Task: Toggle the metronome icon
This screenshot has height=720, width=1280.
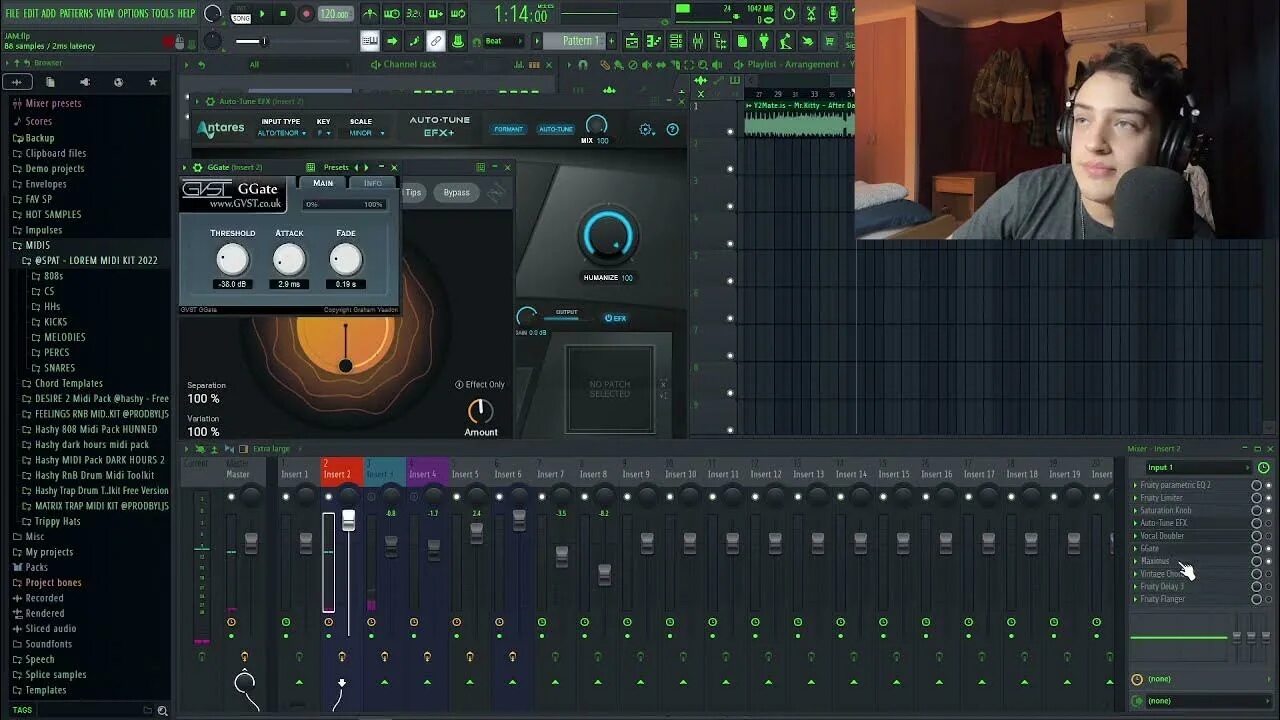Action: tap(370, 14)
